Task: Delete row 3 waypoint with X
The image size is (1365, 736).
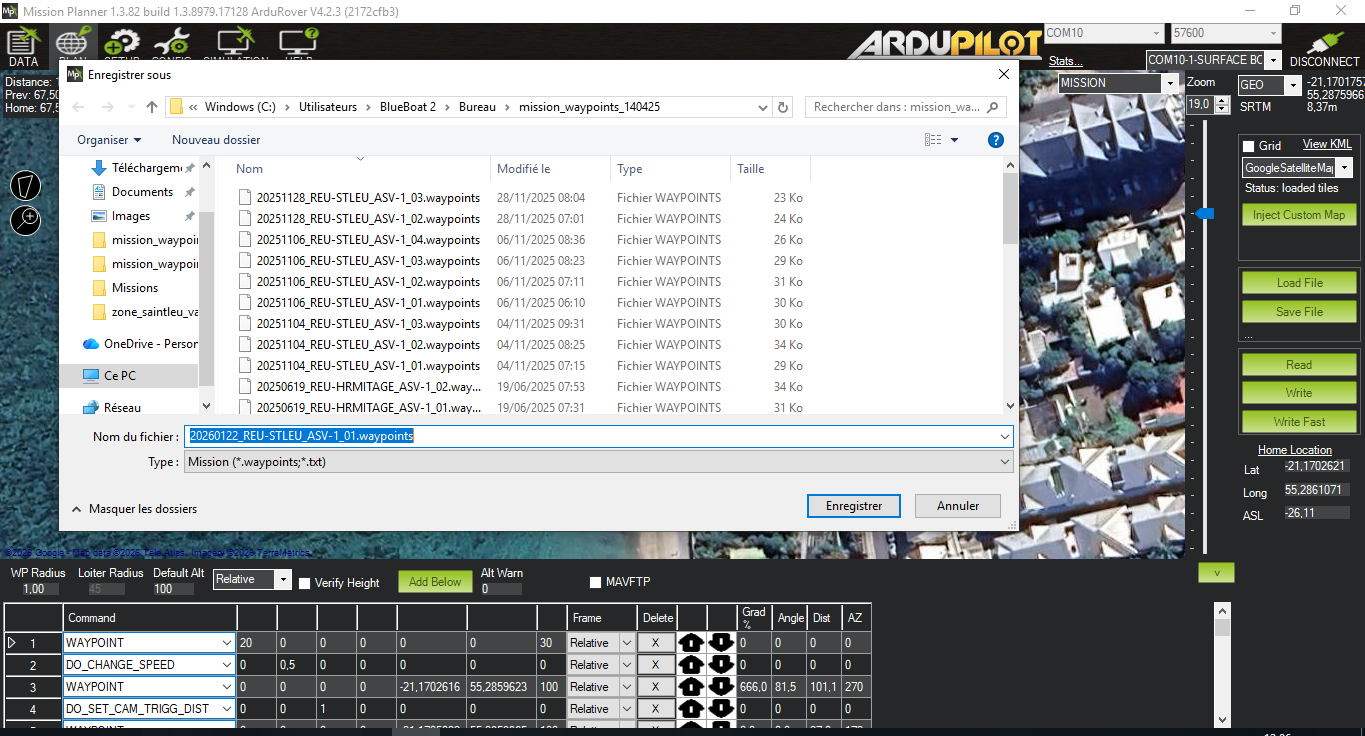Action: point(656,687)
